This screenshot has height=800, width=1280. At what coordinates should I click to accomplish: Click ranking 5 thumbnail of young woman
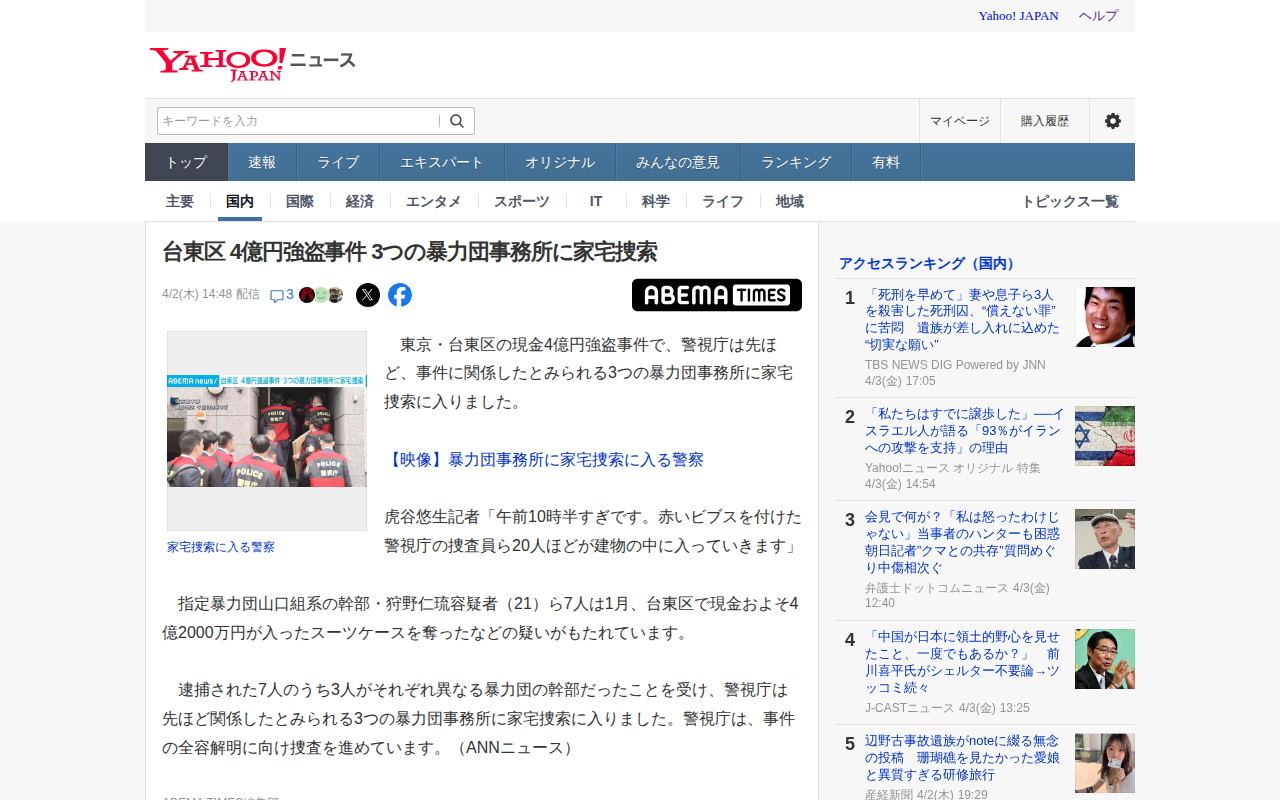coord(1105,763)
